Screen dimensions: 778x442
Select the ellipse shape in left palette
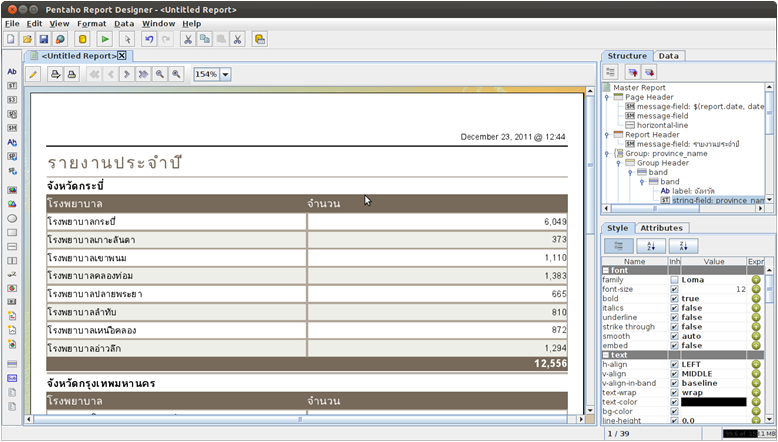point(12,218)
